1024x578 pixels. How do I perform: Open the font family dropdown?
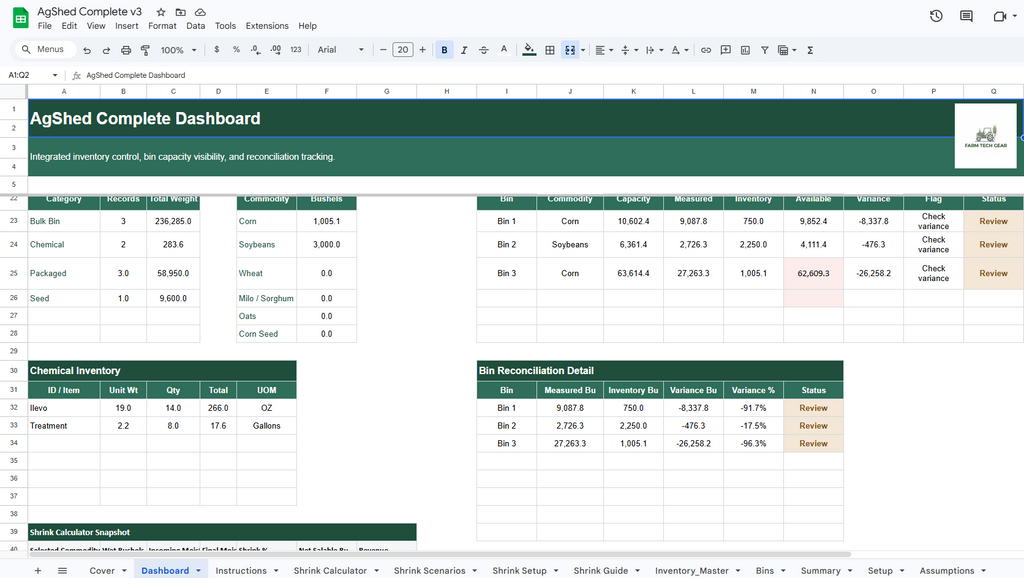coord(340,49)
